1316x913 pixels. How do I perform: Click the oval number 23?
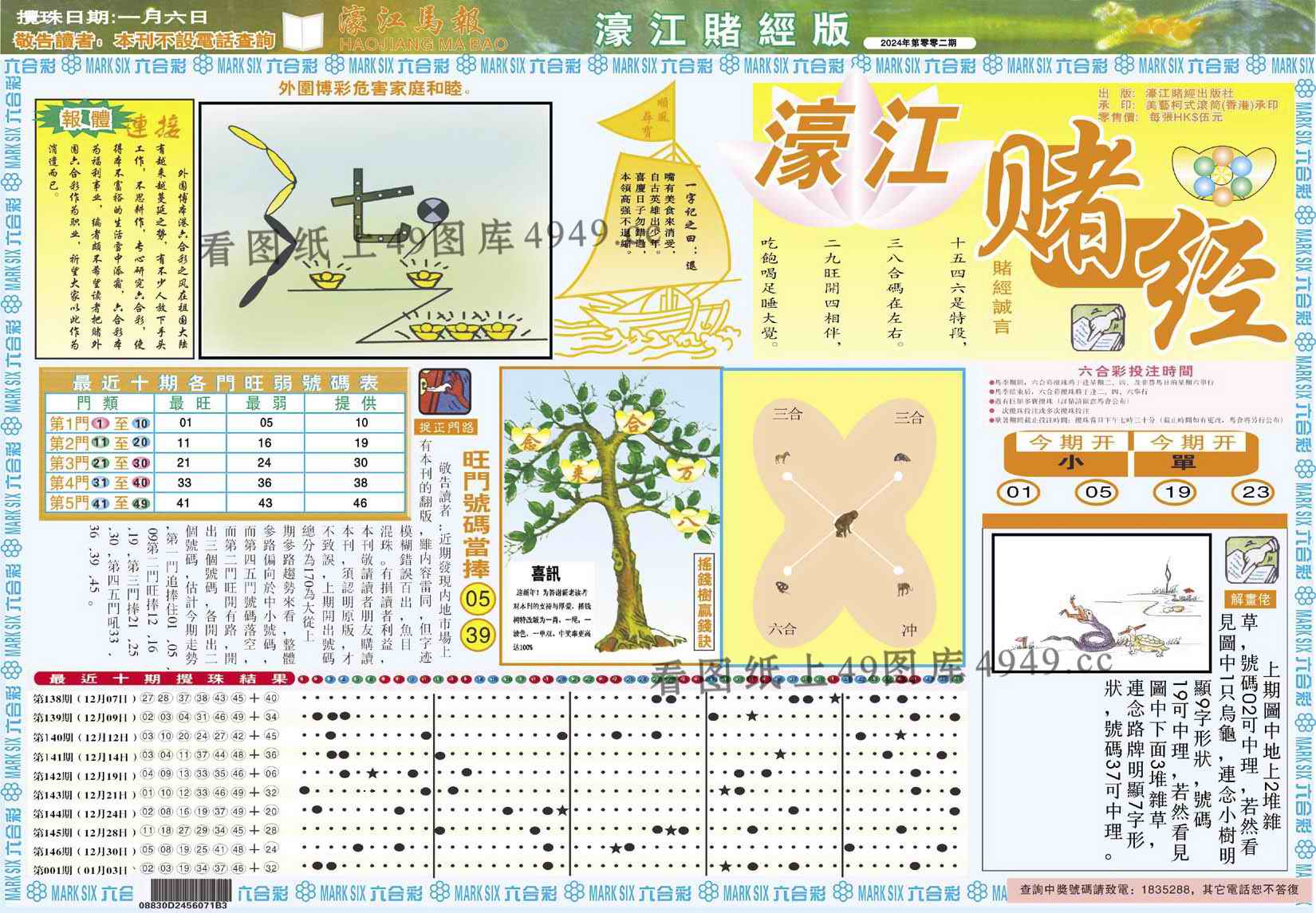1255,492
